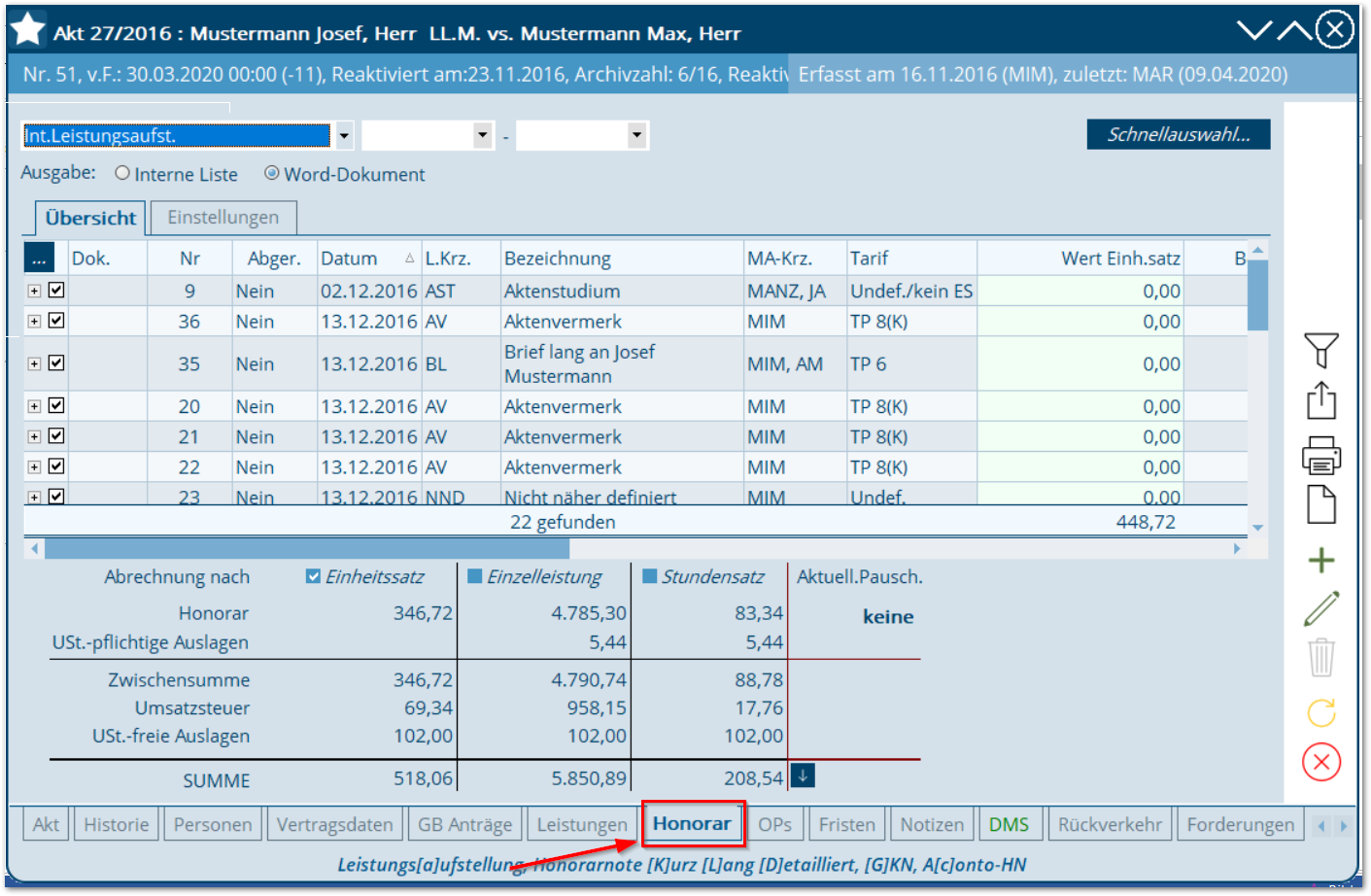1371x896 pixels.
Task: Click the export share icon
Action: click(x=1320, y=400)
